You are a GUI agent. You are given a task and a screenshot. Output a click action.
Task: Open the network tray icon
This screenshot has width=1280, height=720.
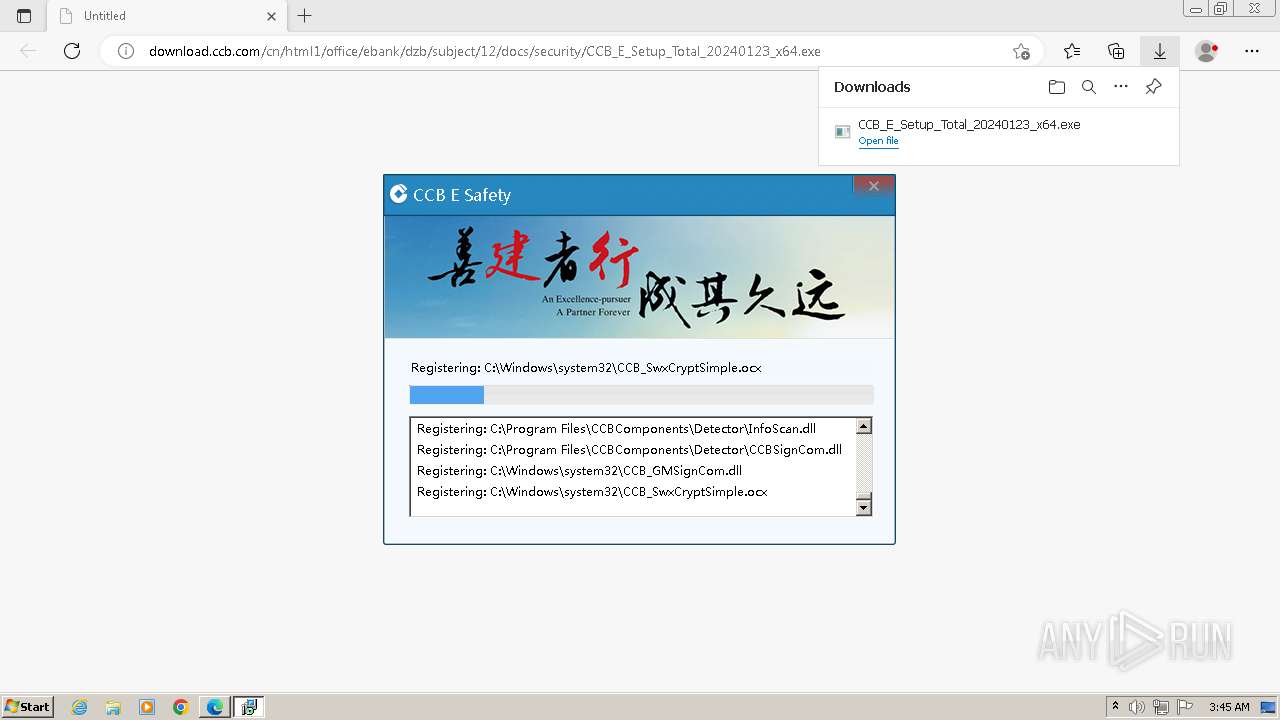coord(1161,707)
